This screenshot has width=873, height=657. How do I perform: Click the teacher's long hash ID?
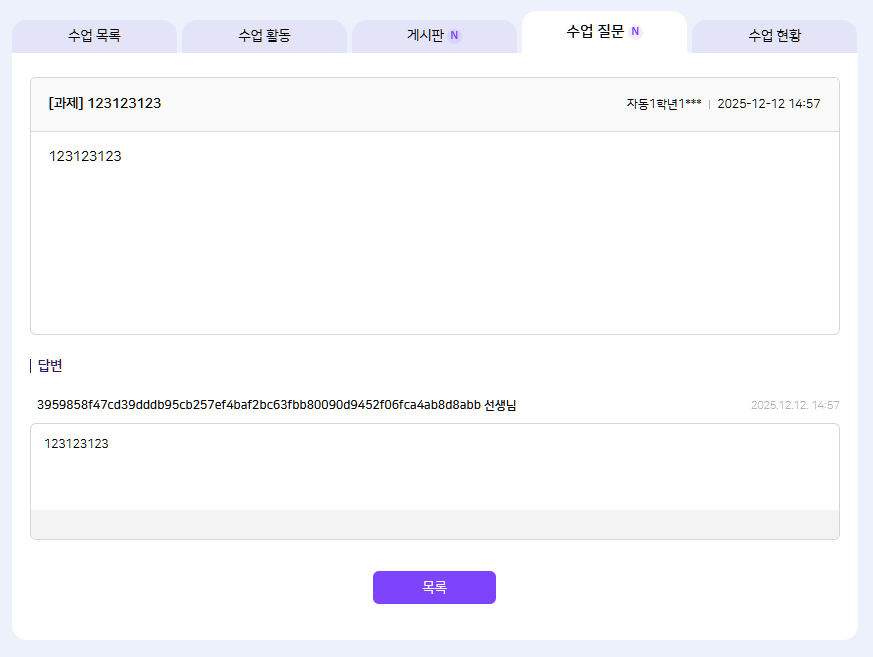258,405
